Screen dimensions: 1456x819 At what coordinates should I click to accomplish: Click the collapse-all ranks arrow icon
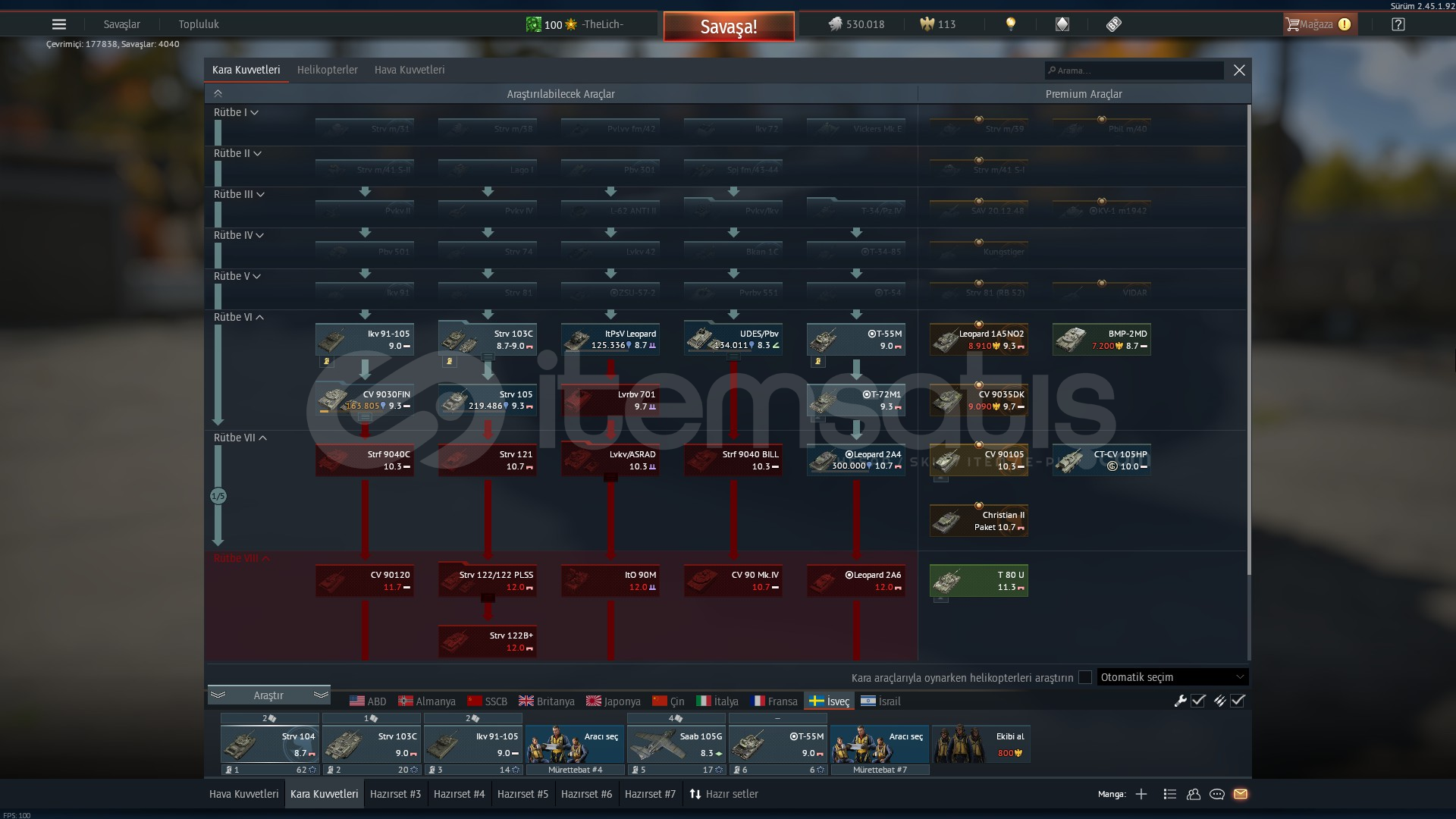click(218, 93)
